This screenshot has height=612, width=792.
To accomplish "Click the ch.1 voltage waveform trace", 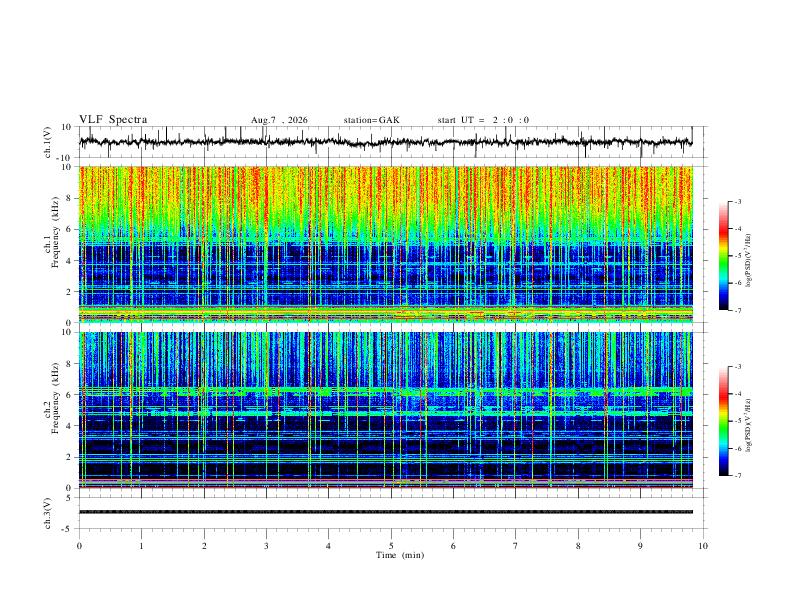I will (x=386, y=142).
